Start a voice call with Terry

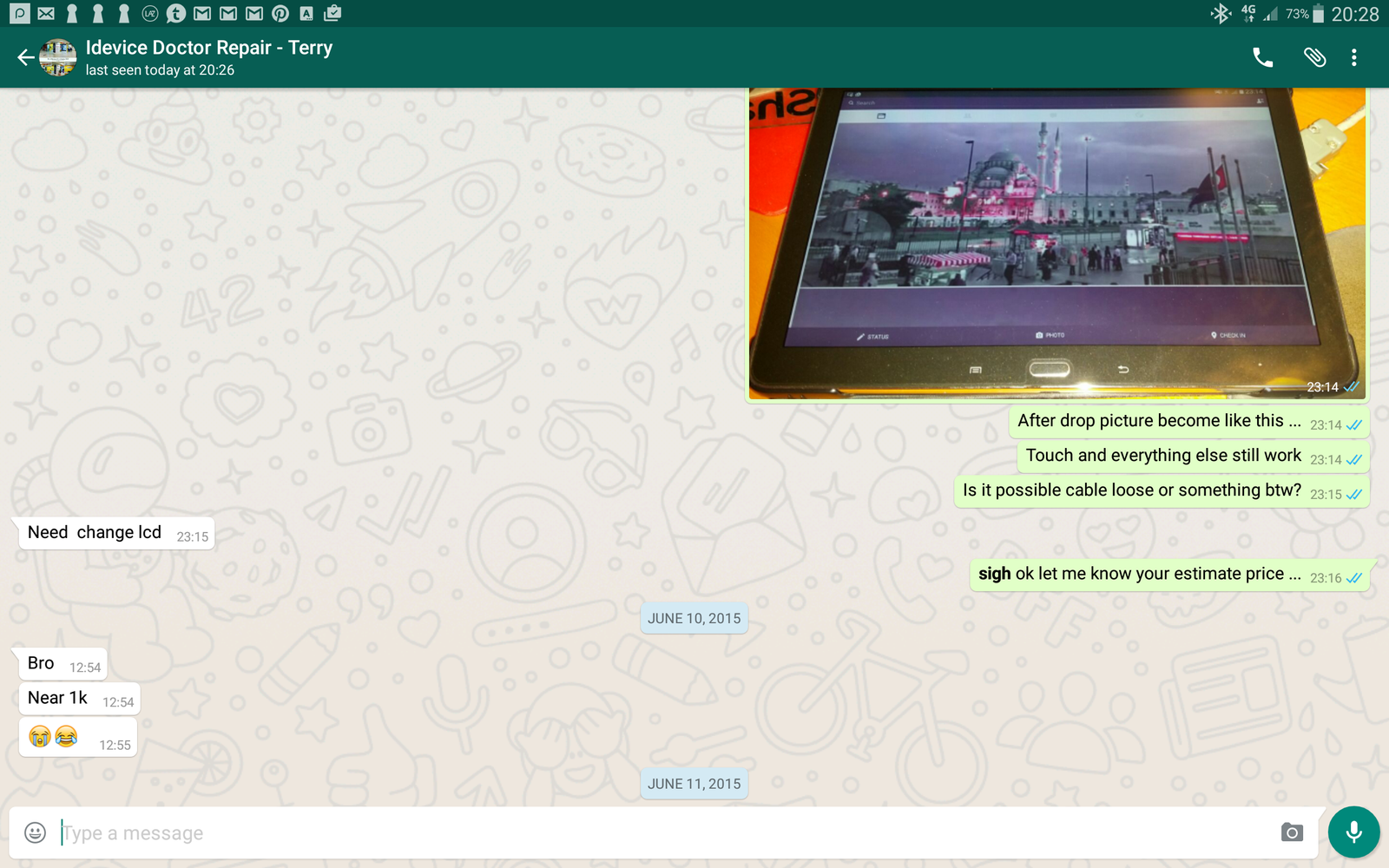click(1262, 58)
